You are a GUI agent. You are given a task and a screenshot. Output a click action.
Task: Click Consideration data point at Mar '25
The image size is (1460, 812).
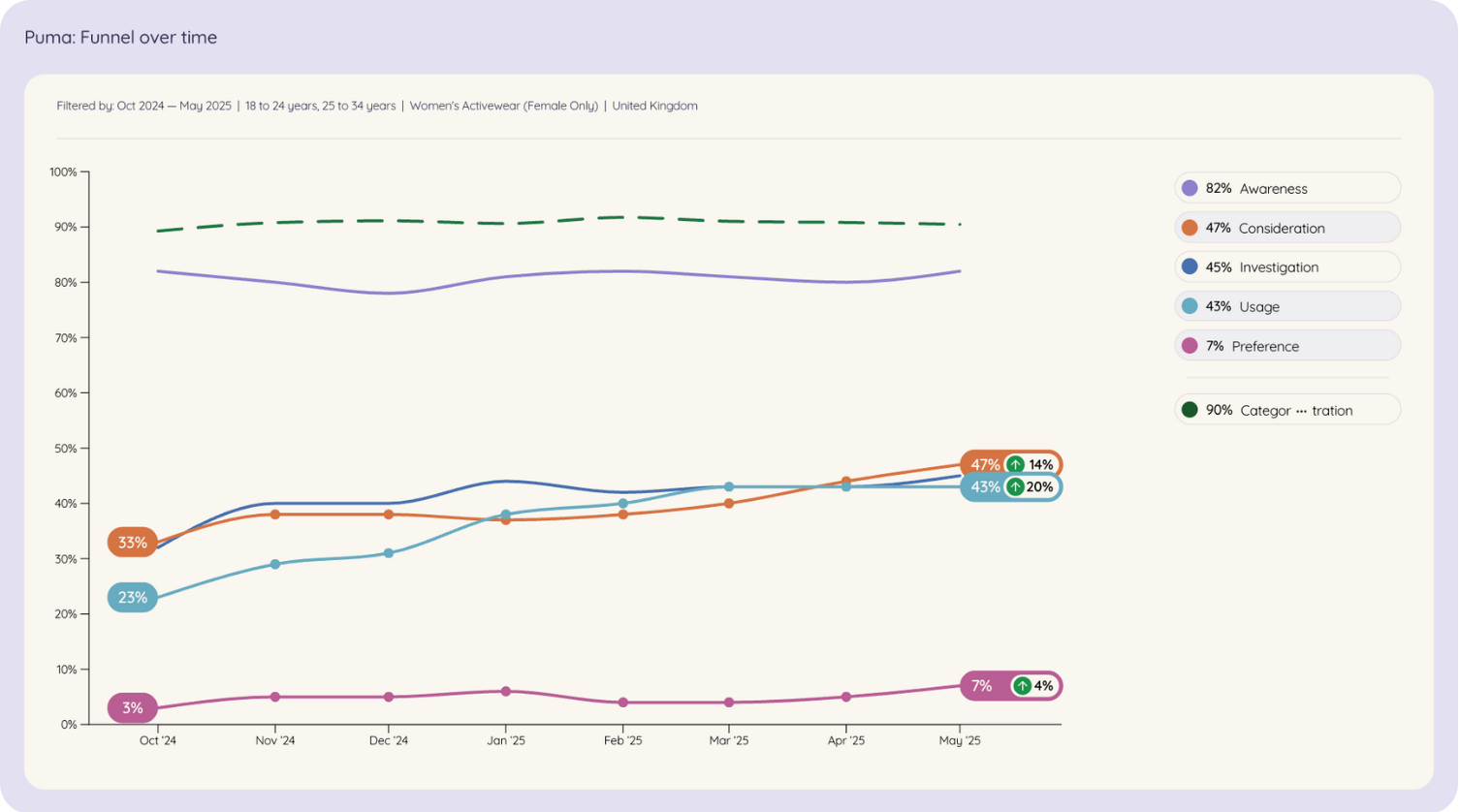click(729, 504)
